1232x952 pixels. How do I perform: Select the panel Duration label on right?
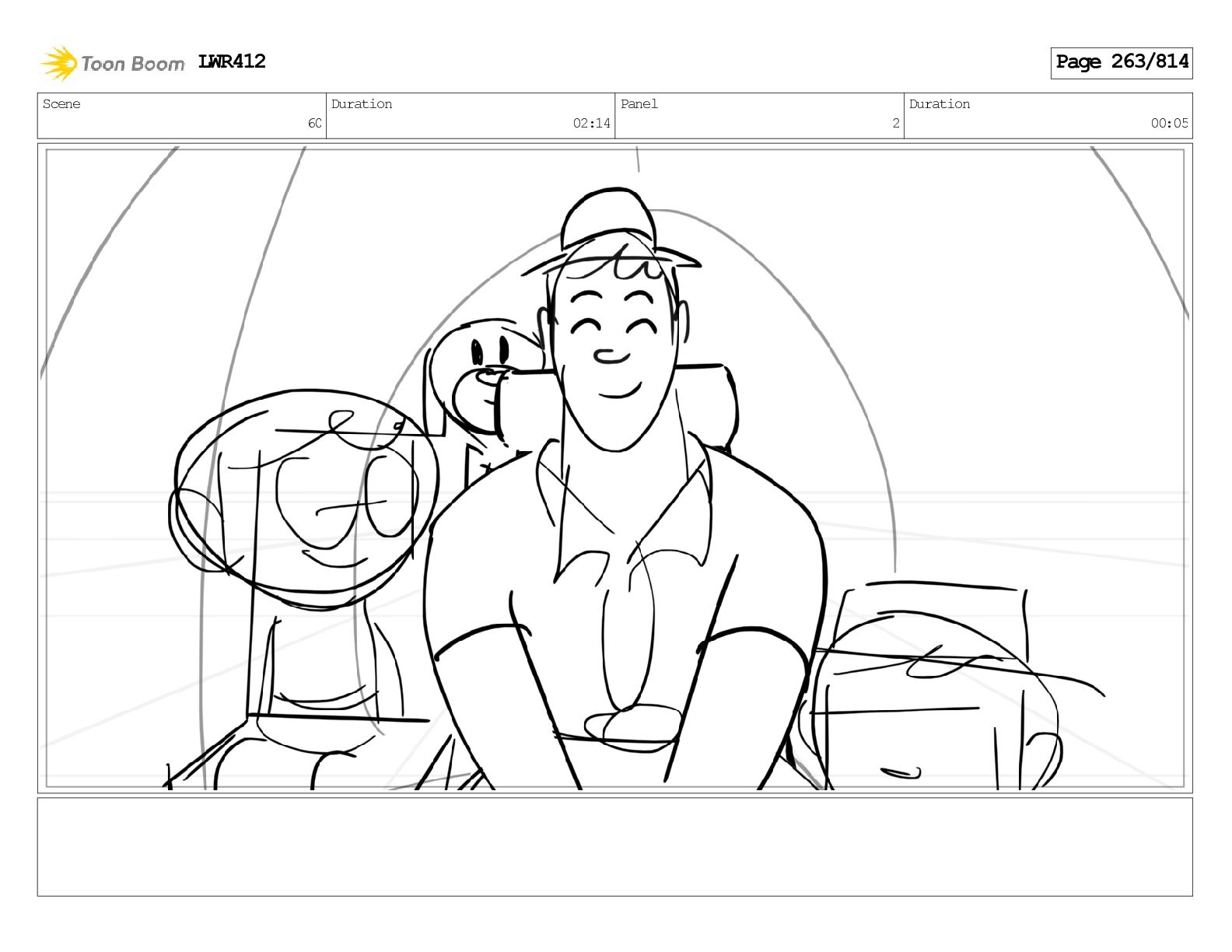tap(940, 104)
